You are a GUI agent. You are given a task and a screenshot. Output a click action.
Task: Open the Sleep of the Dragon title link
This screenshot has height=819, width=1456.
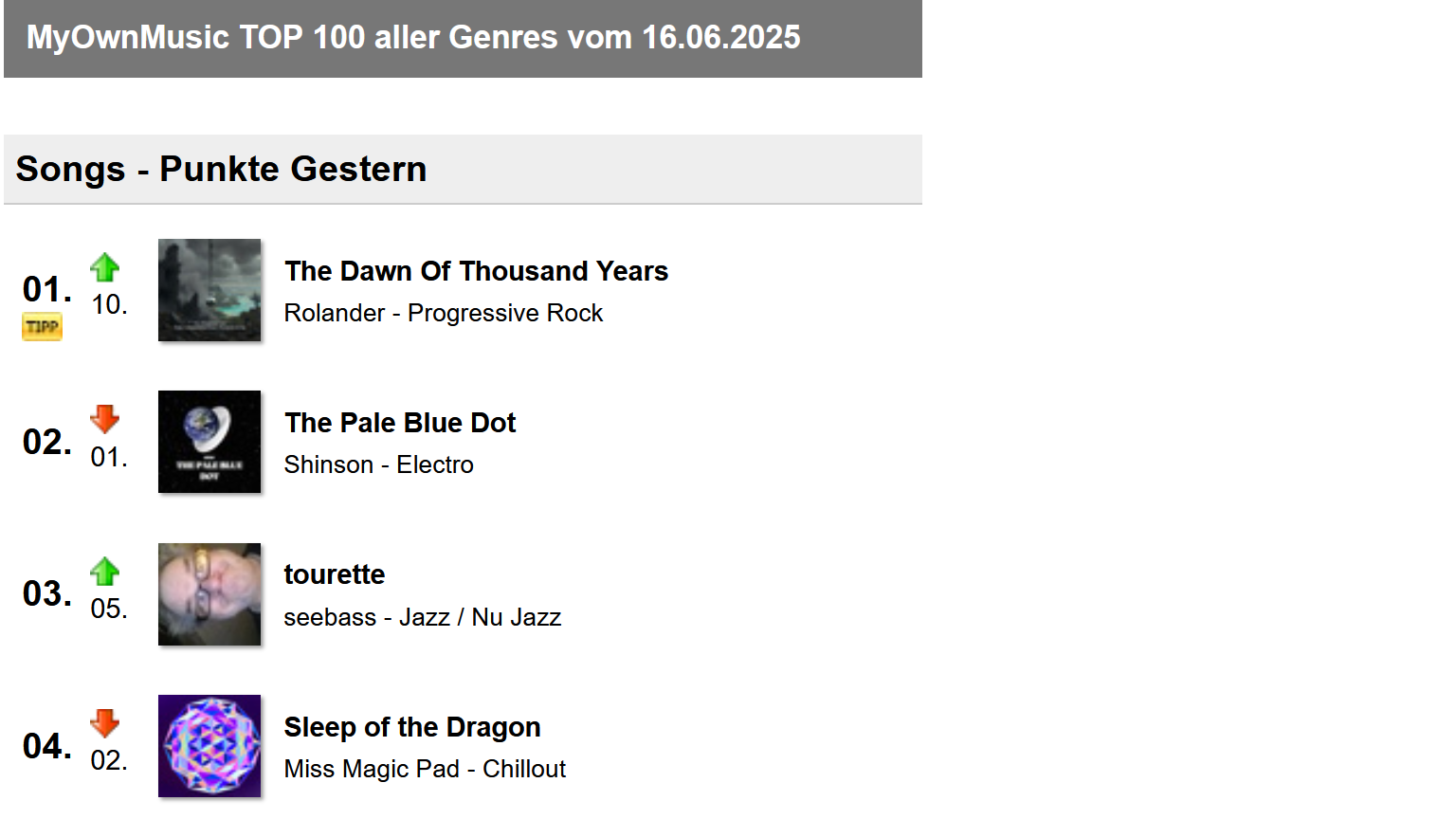coord(412,727)
